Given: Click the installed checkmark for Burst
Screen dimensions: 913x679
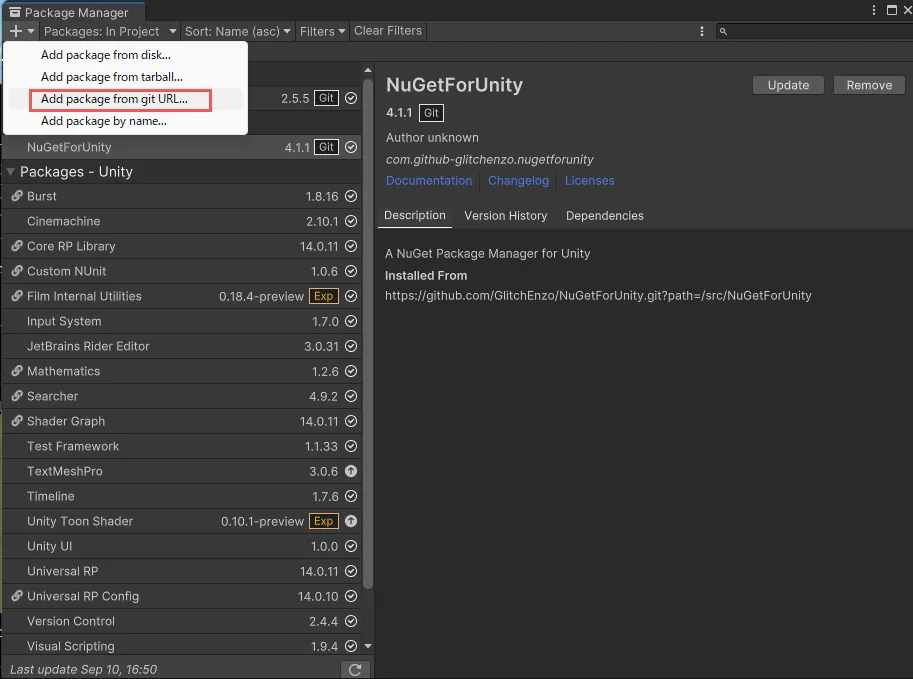Looking at the screenshot, I should 351,196.
